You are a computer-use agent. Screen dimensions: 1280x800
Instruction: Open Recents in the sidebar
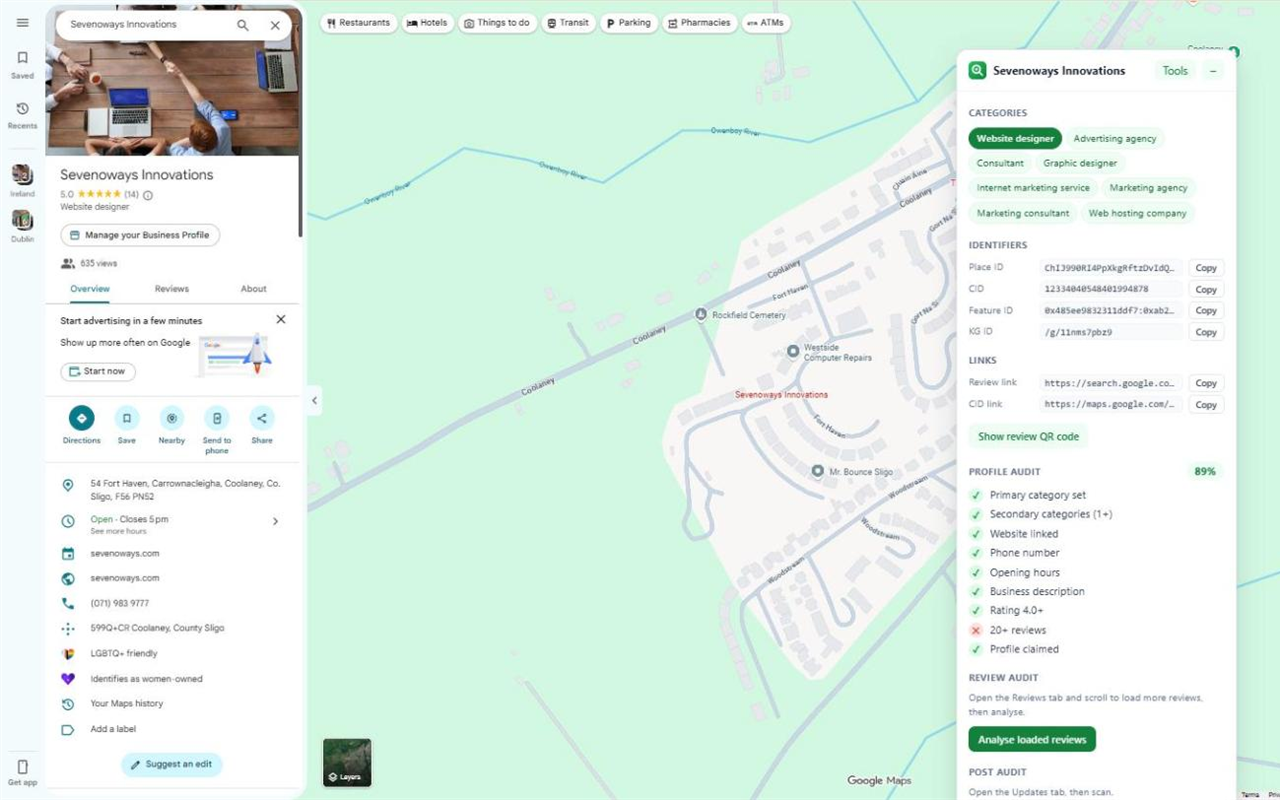(22, 115)
